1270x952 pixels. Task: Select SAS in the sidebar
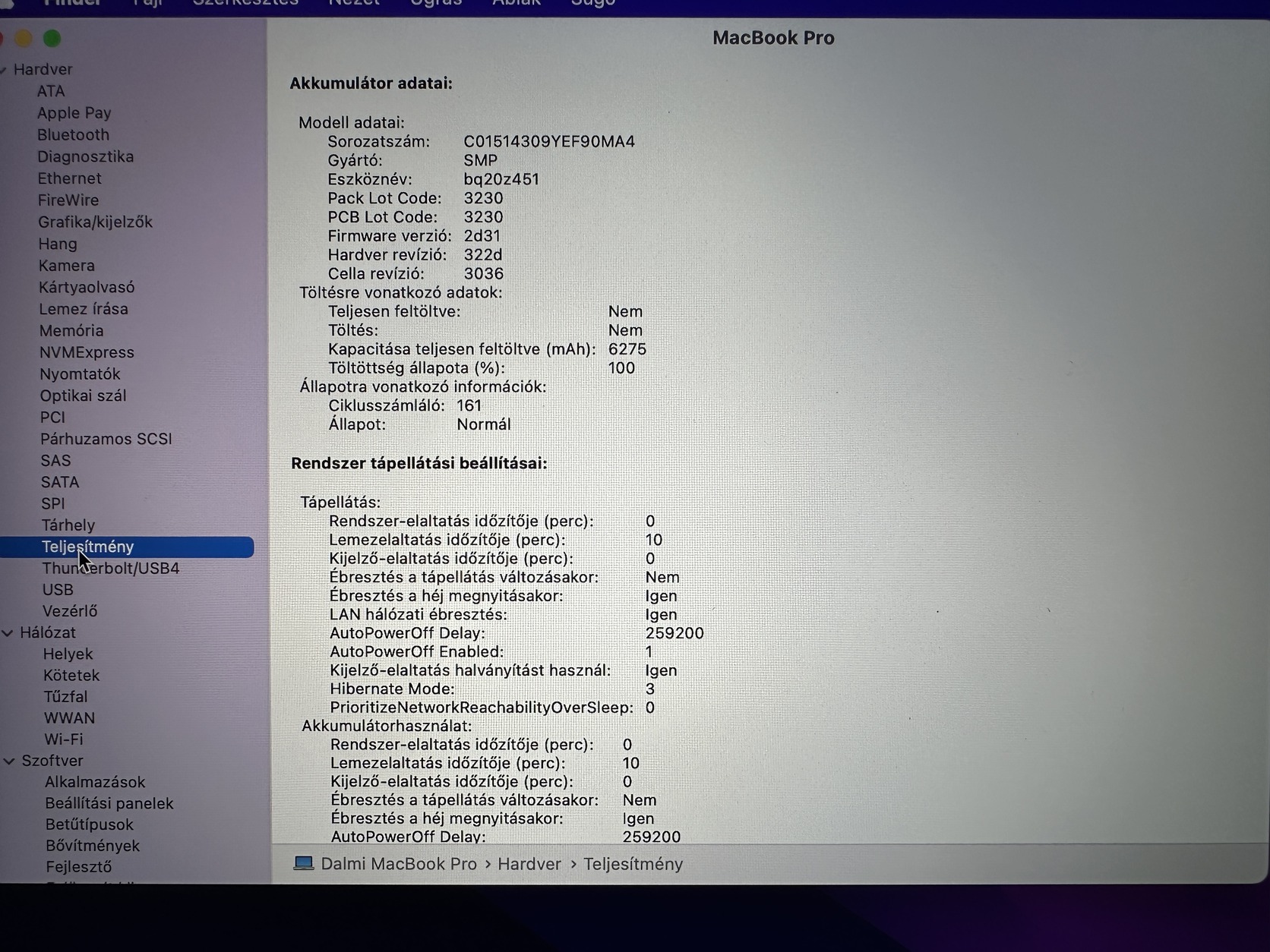pyautogui.click(x=56, y=461)
